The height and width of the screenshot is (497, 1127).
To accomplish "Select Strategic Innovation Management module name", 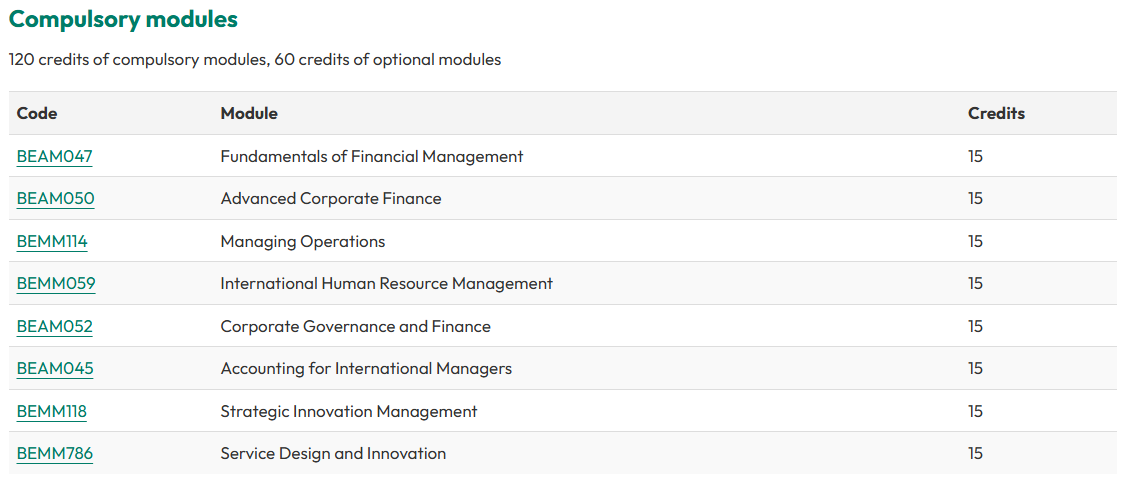I will click(348, 411).
